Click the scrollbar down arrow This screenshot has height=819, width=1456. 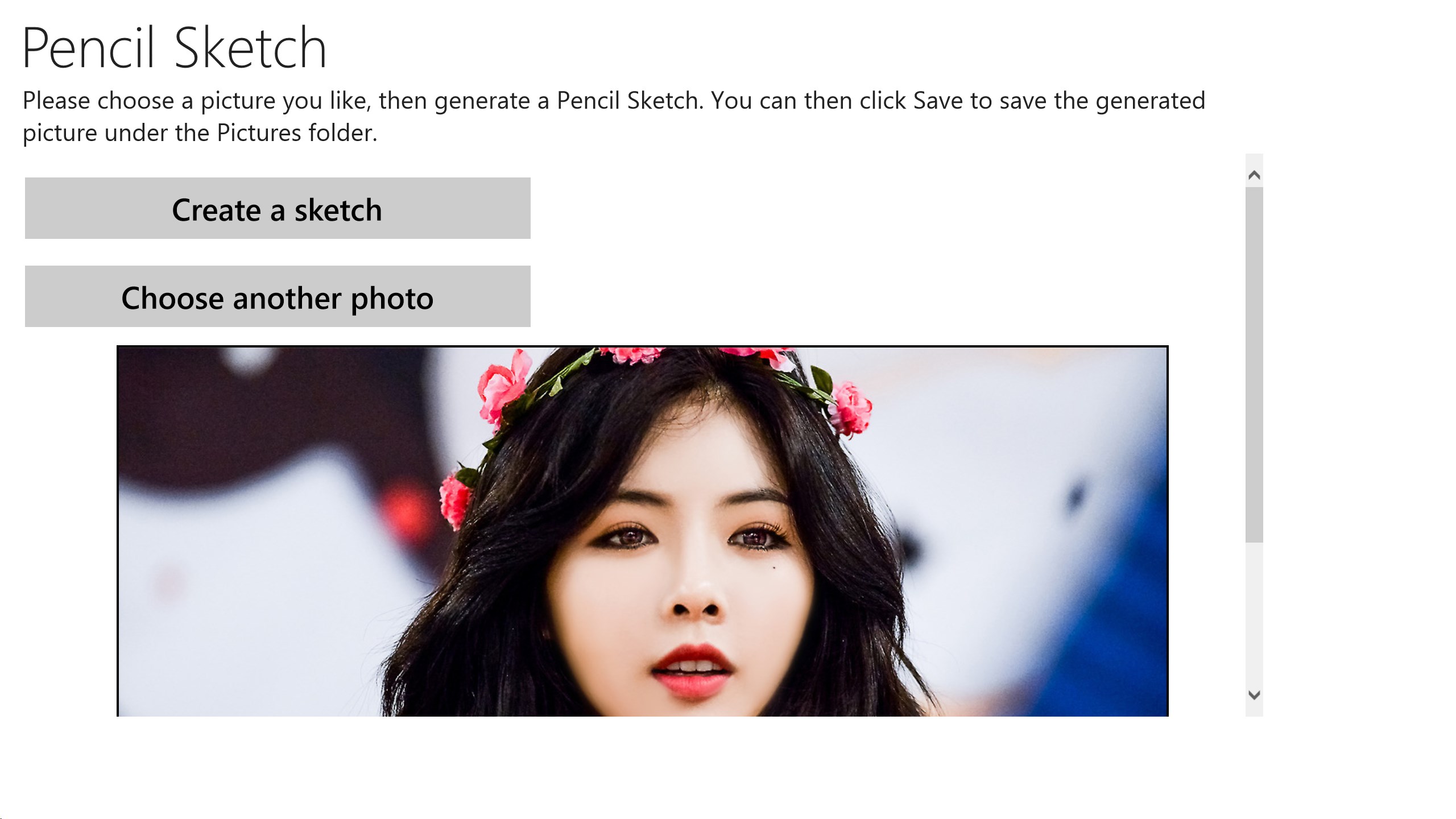[1254, 694]
